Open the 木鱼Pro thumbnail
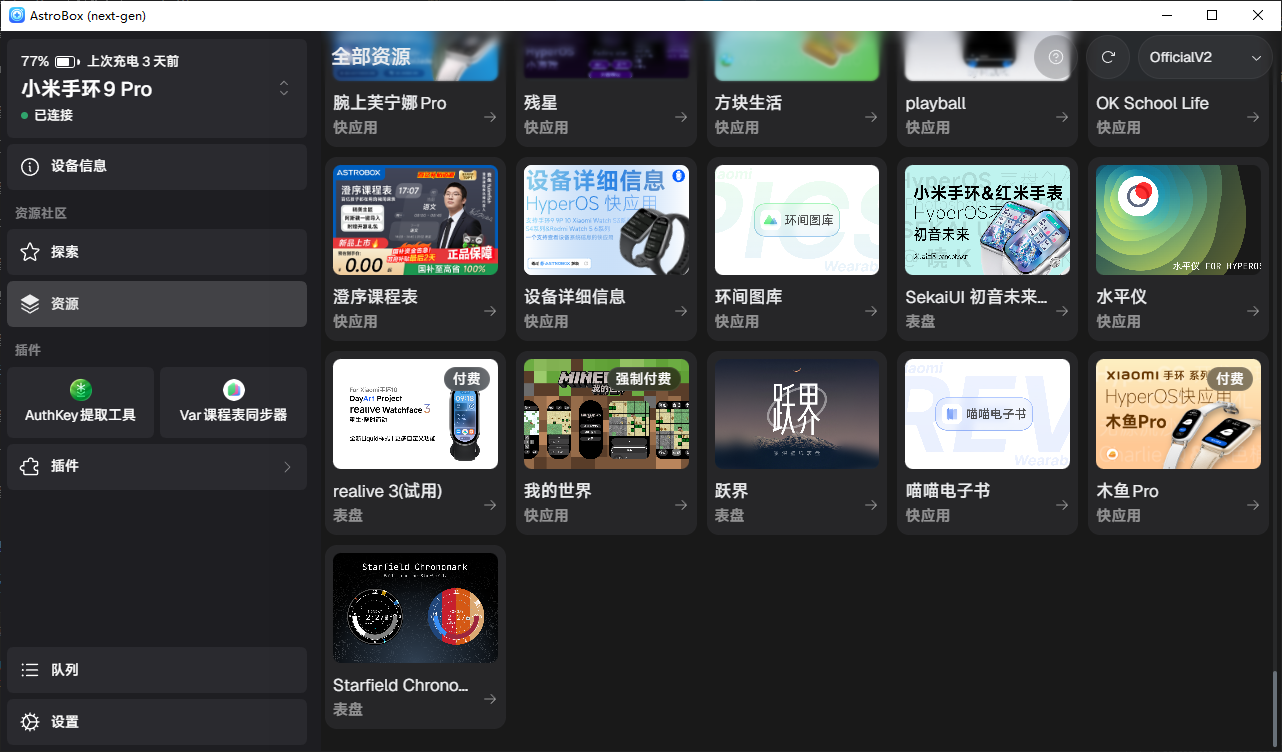Screen dimensions: 1282x752 (1178, 414)
